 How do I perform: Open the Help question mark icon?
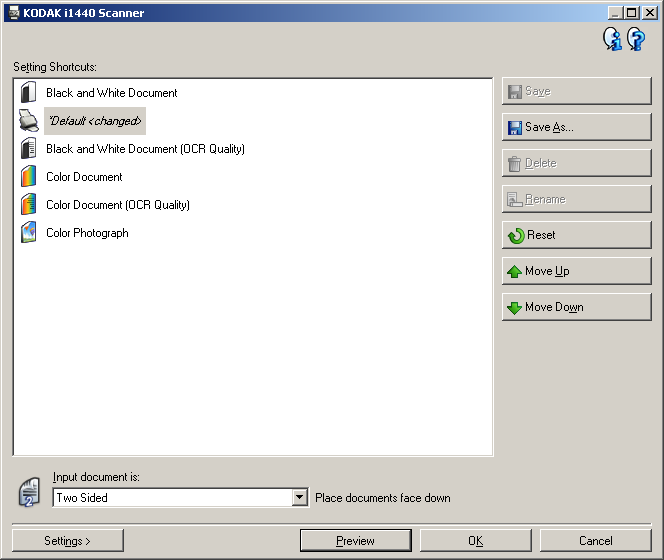click(x=636, y=39)
